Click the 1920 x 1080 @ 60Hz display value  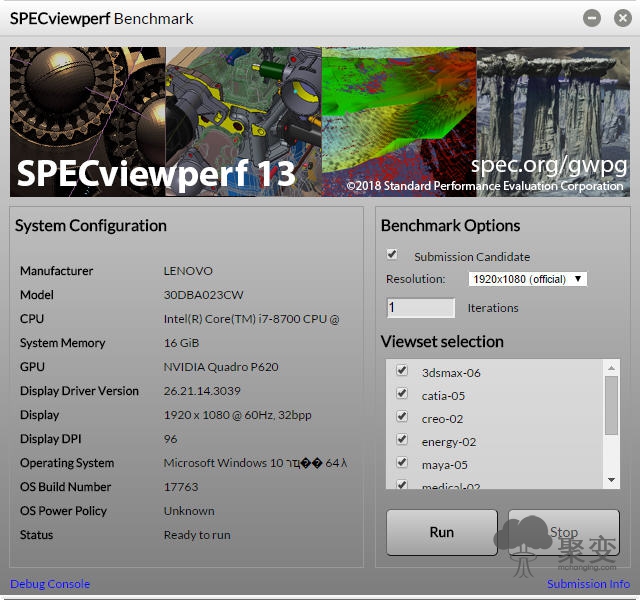[238, 415]
